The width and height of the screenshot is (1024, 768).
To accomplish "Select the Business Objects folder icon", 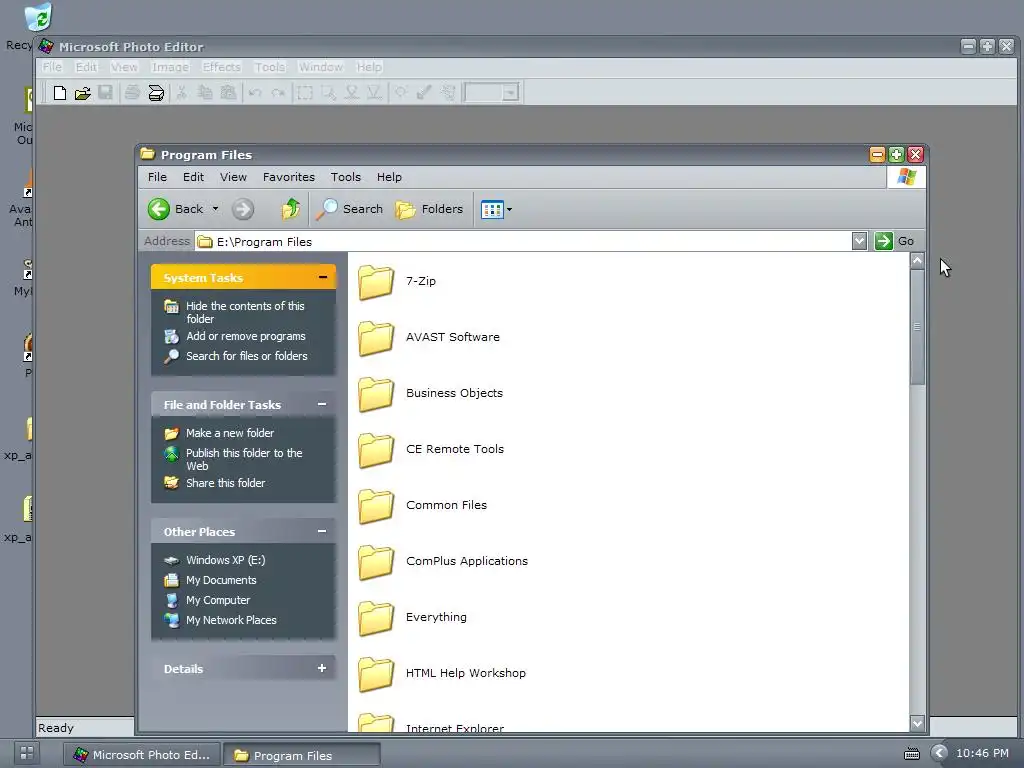I will pyautogui.click(x=376, y=394).
